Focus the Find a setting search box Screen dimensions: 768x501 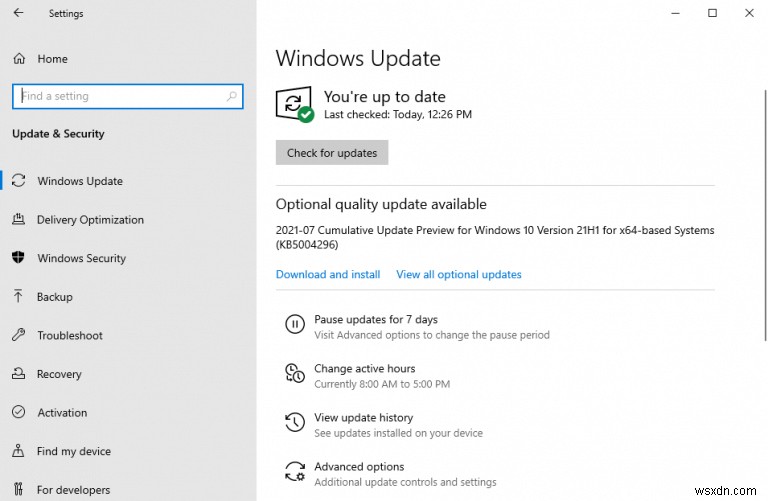point(127,96)
